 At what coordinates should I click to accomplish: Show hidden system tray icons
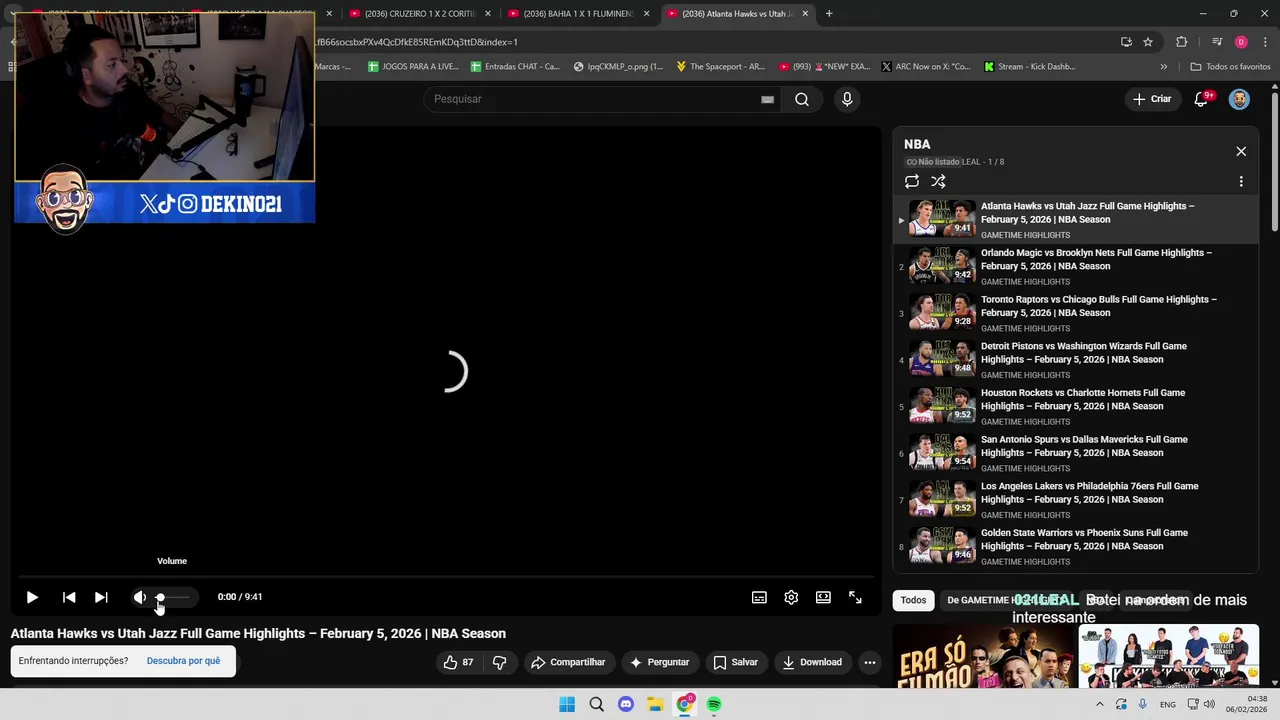click(x=1100, y=704)
